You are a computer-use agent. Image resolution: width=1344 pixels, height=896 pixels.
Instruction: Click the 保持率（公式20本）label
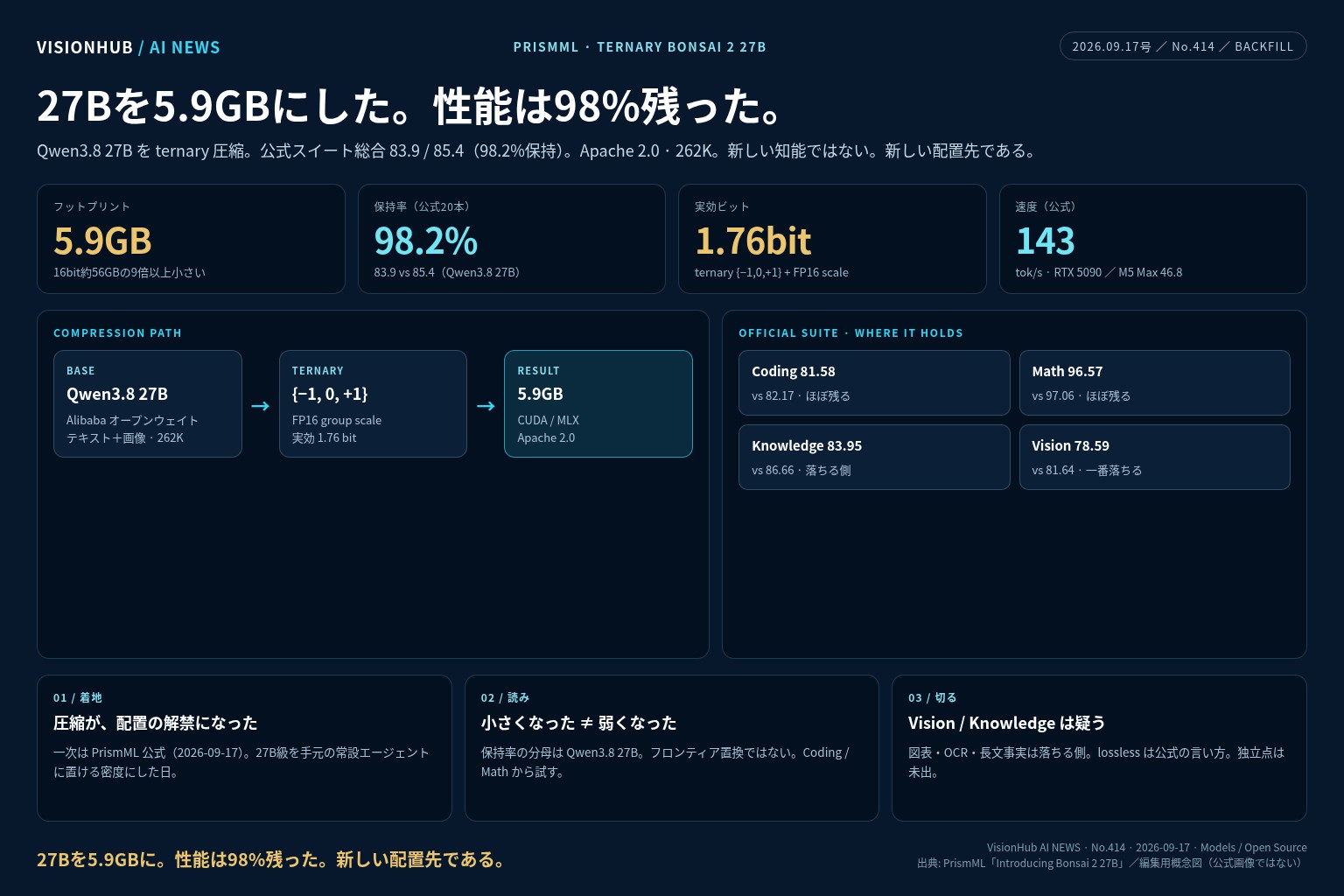pos(424,206)
